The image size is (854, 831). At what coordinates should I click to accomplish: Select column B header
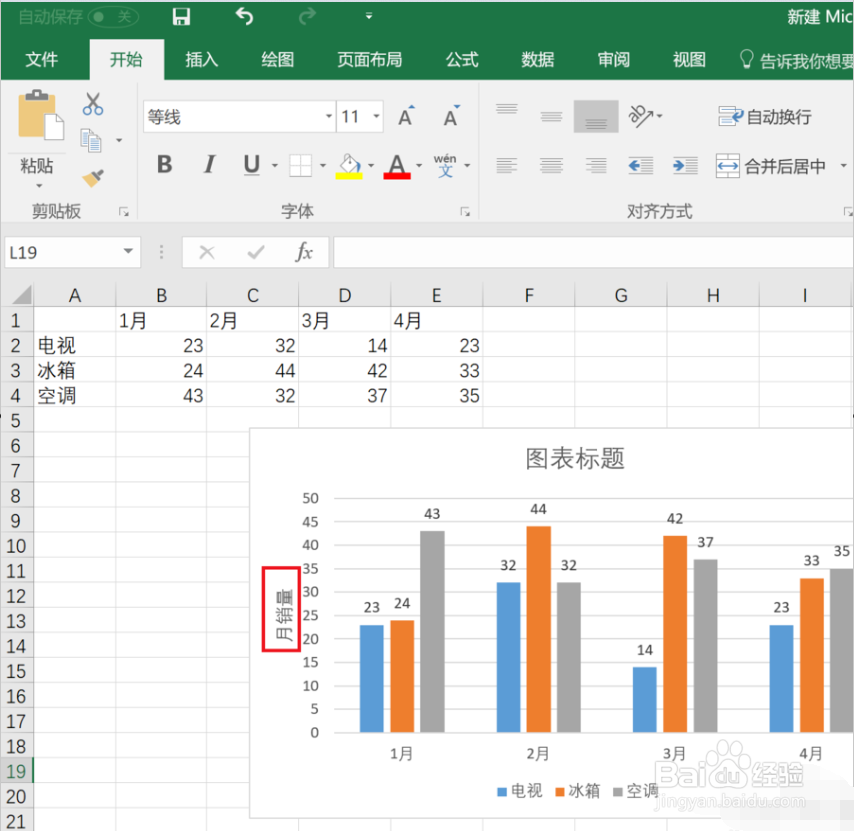coord(161,296)
